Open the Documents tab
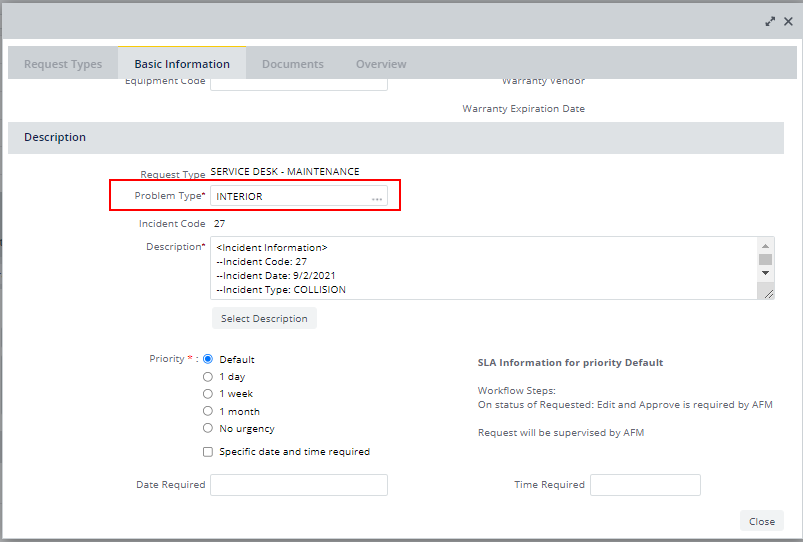803x542 pixels. (293, 64)
